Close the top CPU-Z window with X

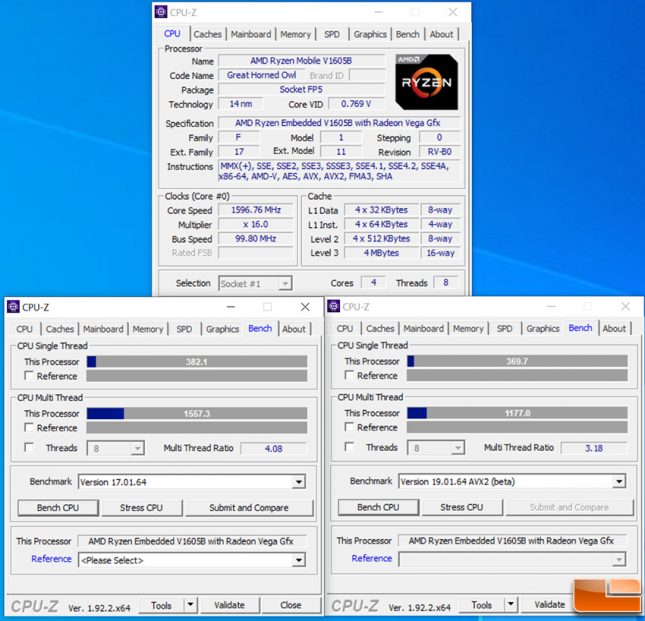point(453,12)
